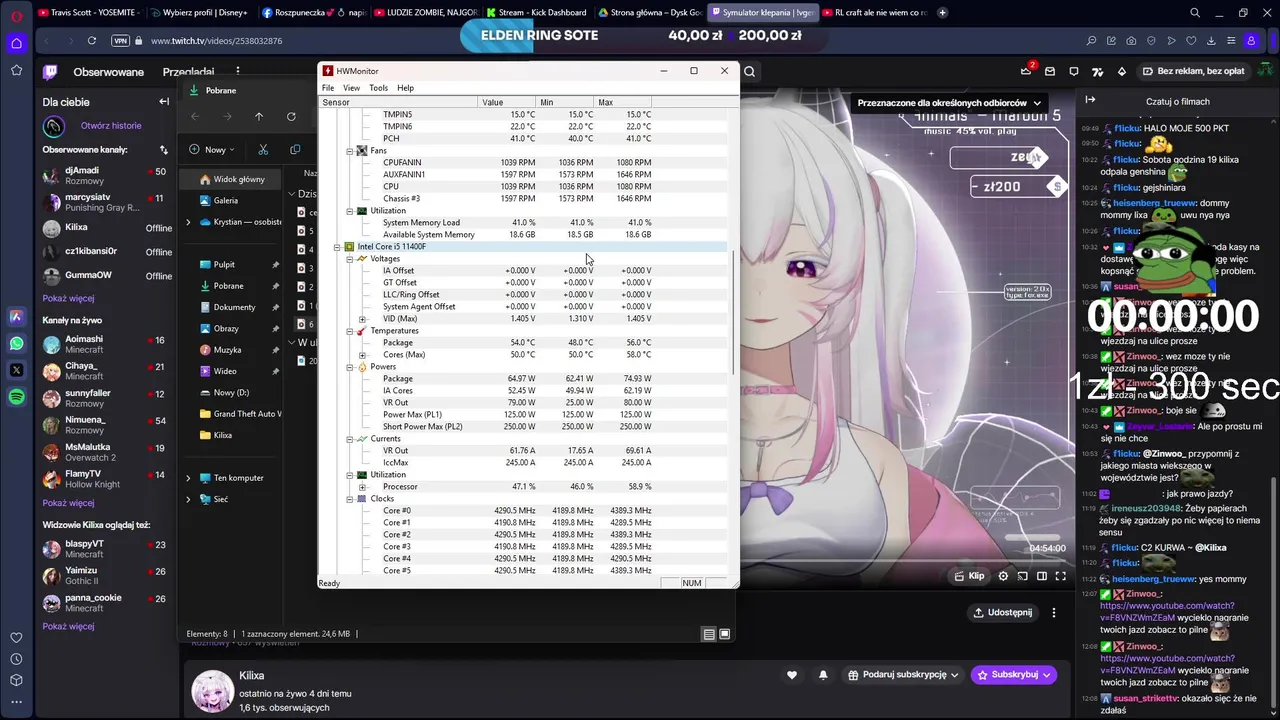This screenshot has width=1280, height=720.
Task: Click Udostępnij share button
Action: [1001, 612]
